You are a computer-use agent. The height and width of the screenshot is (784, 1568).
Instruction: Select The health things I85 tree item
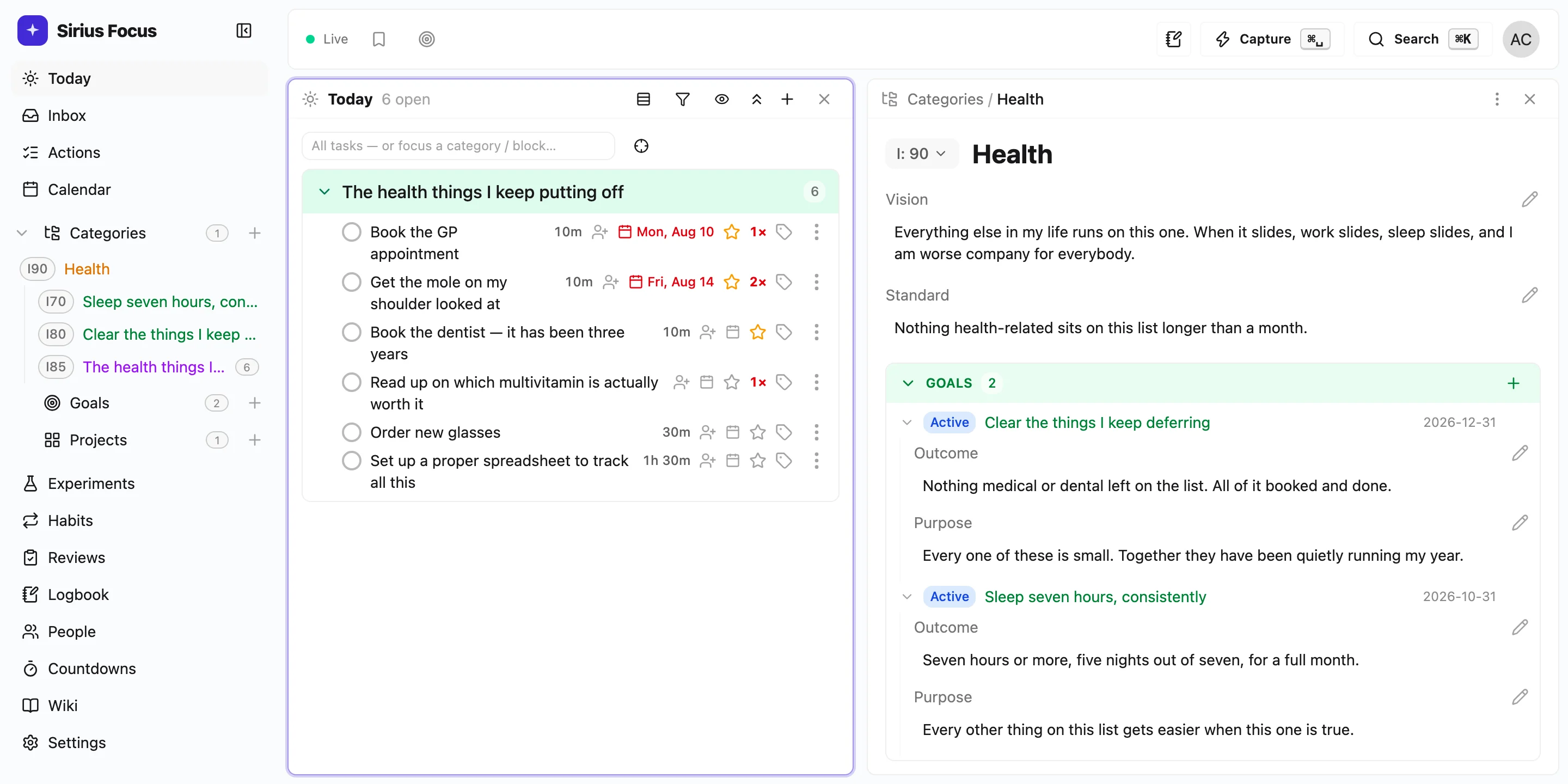pyautogui.click(x=154, y=367)
